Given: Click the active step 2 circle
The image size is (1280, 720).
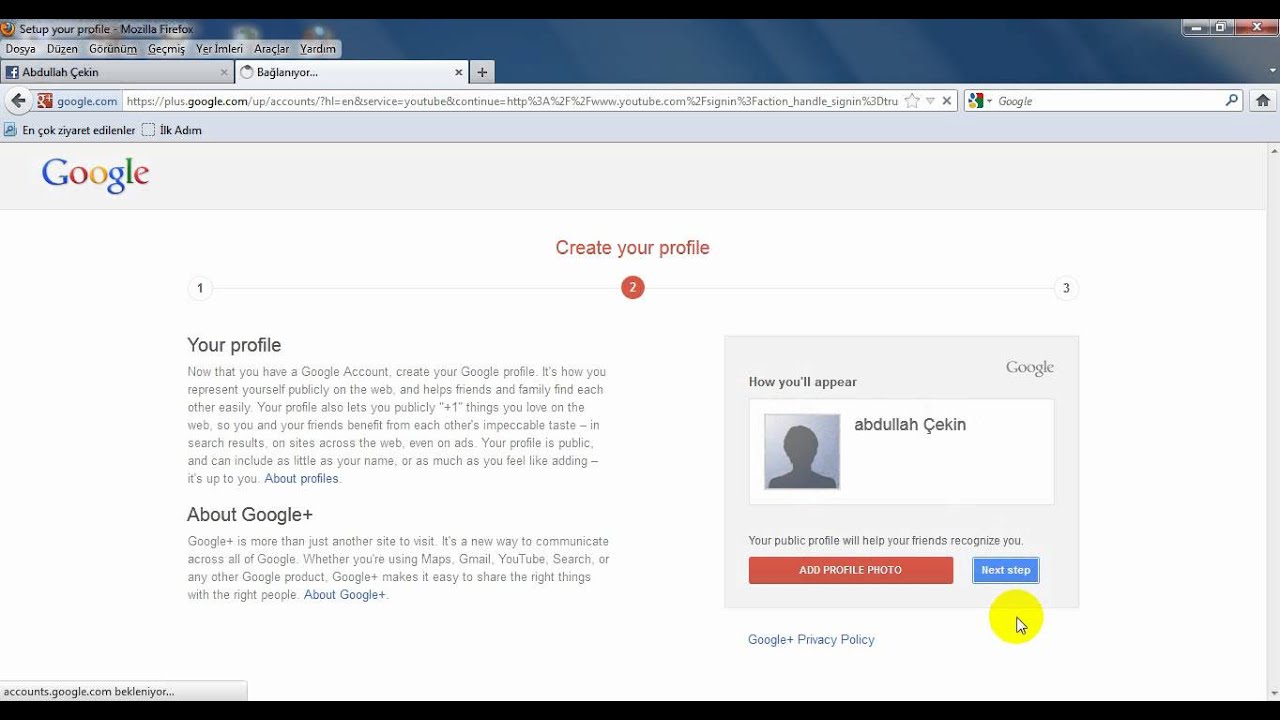Looking at the screenshot, I should [632, 288].
